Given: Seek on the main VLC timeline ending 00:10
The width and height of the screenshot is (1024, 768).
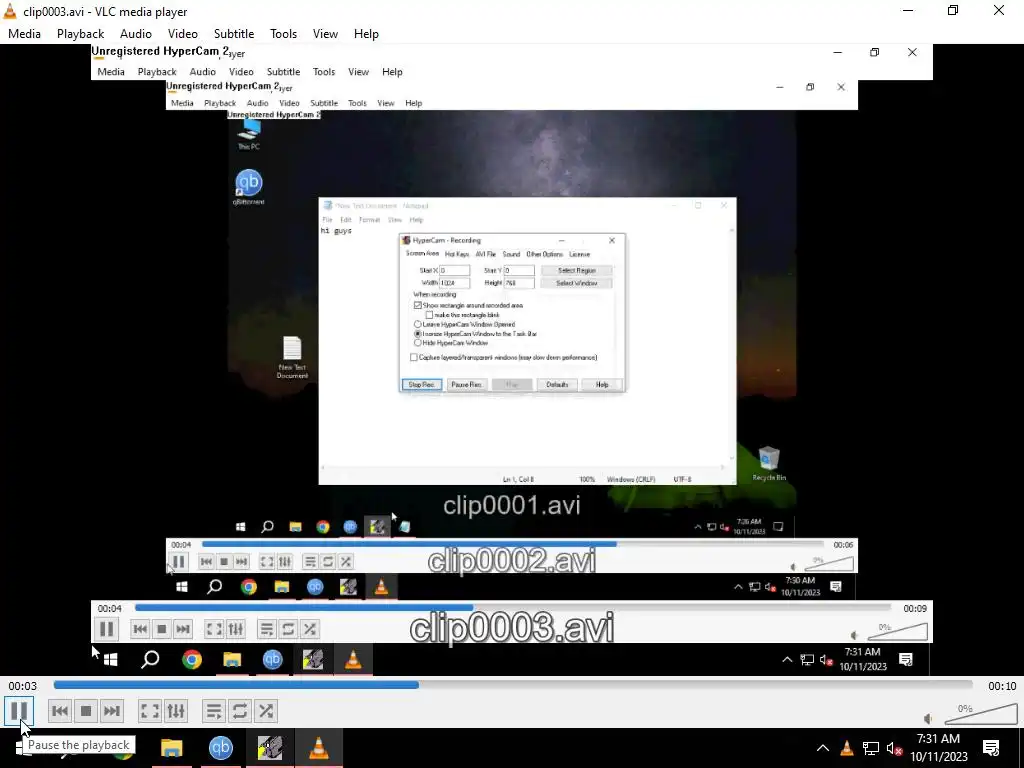Looking at the screenshot, I should [x=513, y=685].
